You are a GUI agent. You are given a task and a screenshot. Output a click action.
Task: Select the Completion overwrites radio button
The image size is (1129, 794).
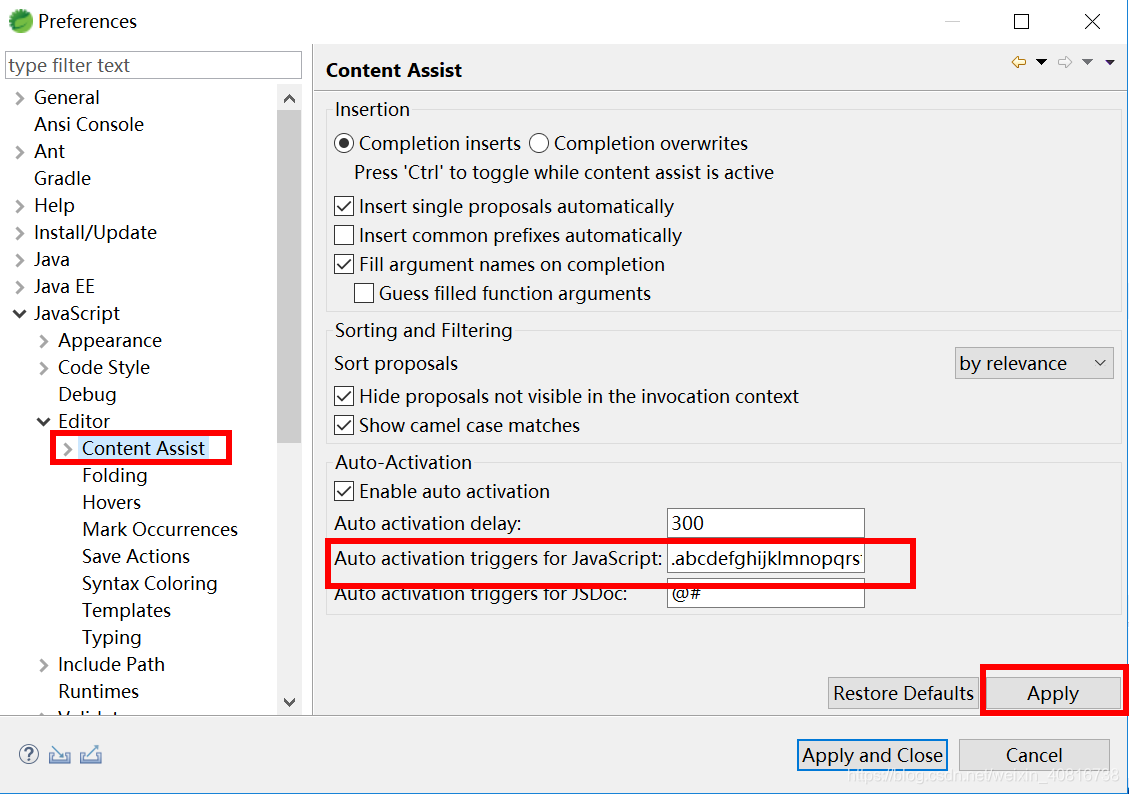pyautogui.click(x=539, y=143)
